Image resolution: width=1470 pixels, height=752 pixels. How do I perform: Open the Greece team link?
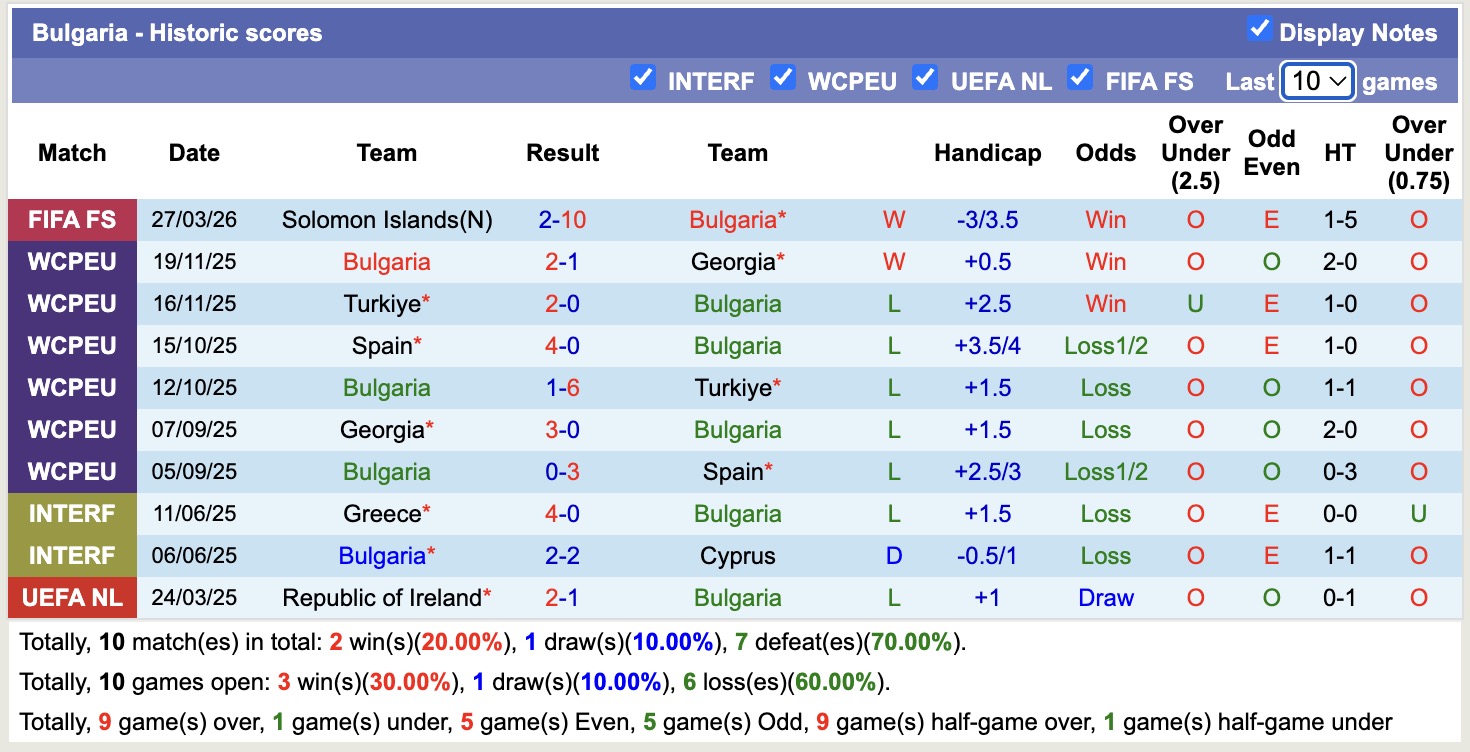[x=381, y=514]
